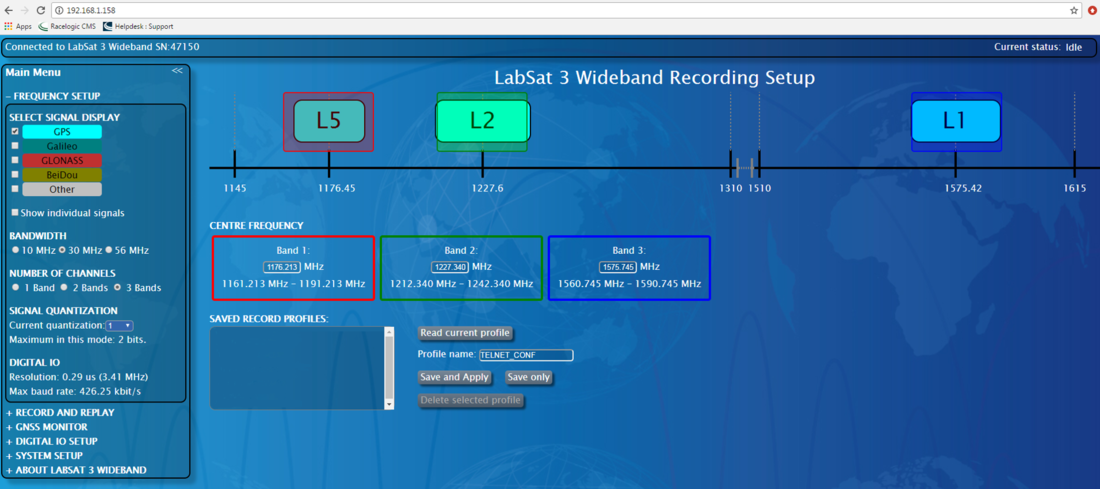
Task: Expand the DIGITAL IO SETUP menu
Action: [x=52, y=441]
